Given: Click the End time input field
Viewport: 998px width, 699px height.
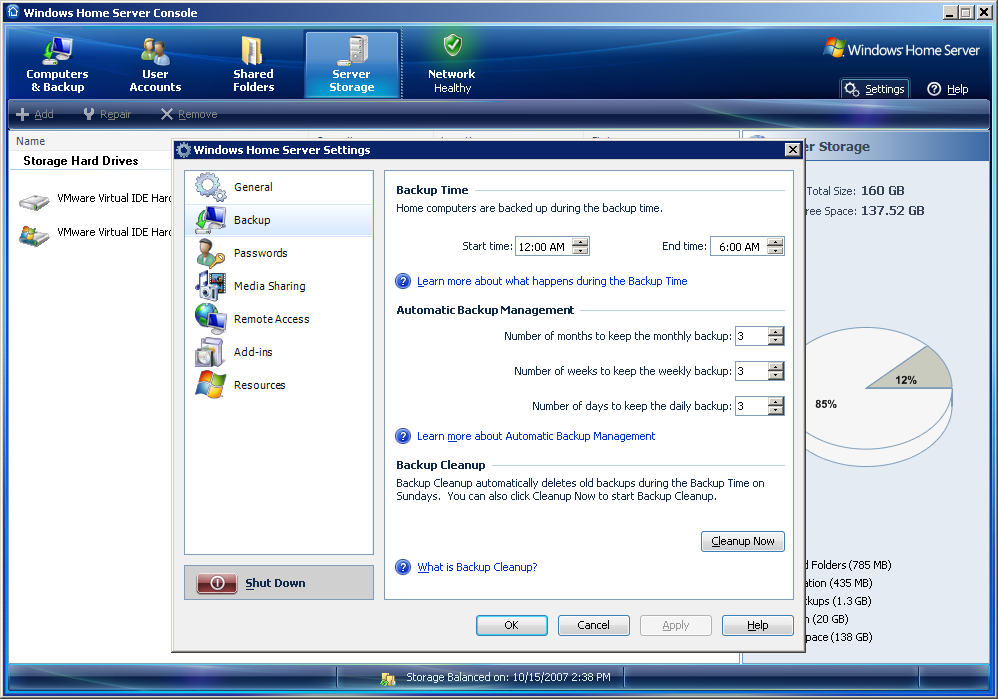Looking at the screenshot, I should coord(739,246).
